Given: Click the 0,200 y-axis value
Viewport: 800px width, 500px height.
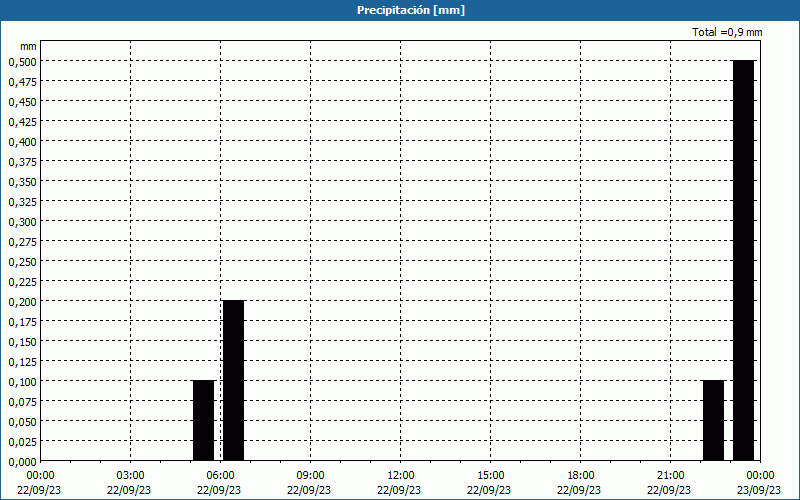Looking at the screenshot, I should tap(22, 302).
